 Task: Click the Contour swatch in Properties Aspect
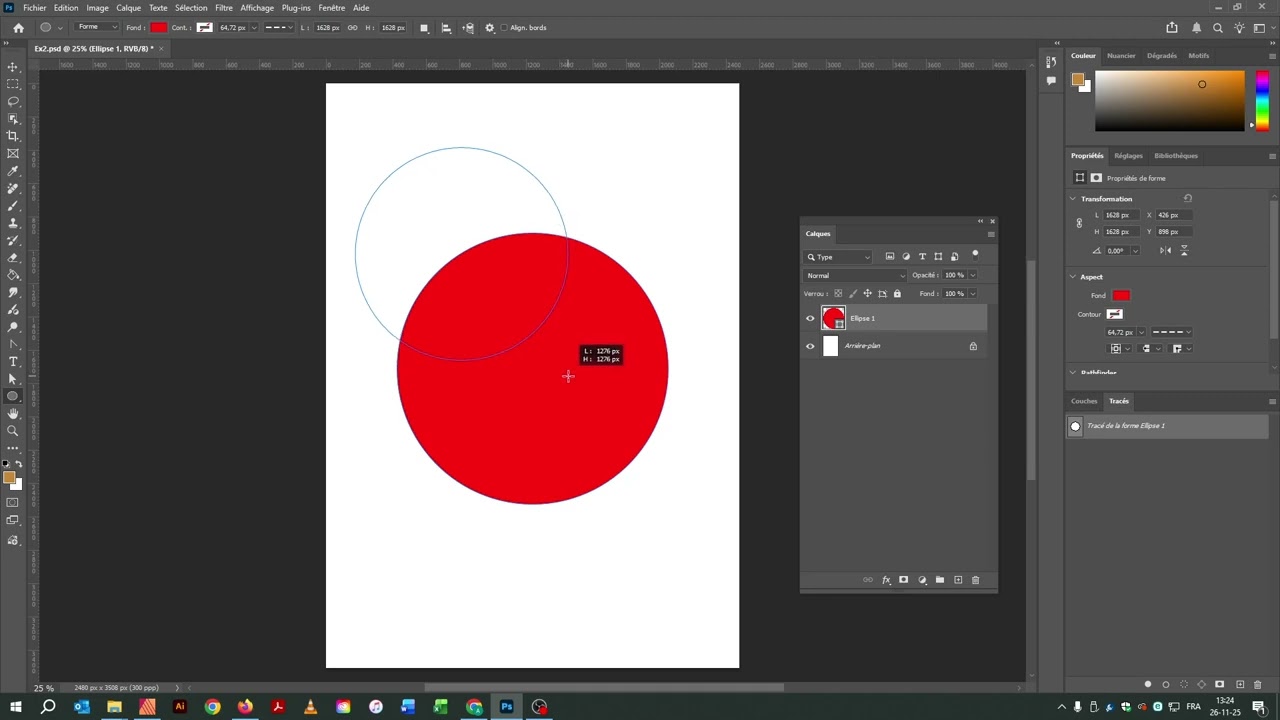click(1114, 315)
